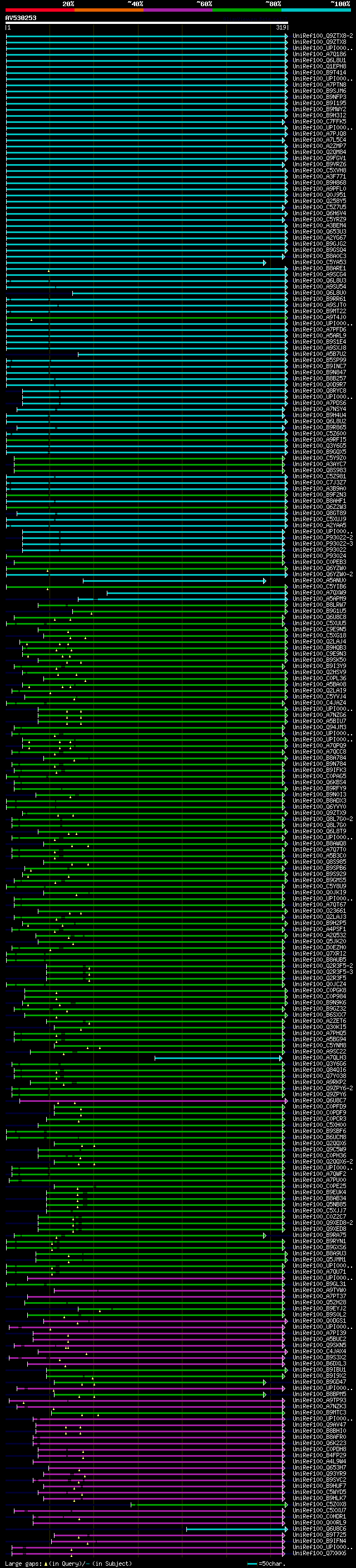Click hit label UniRef100_B8BPM5
Viewport: 356px width, 1568px height.
pyautogui.click(x=319, y=1394)
